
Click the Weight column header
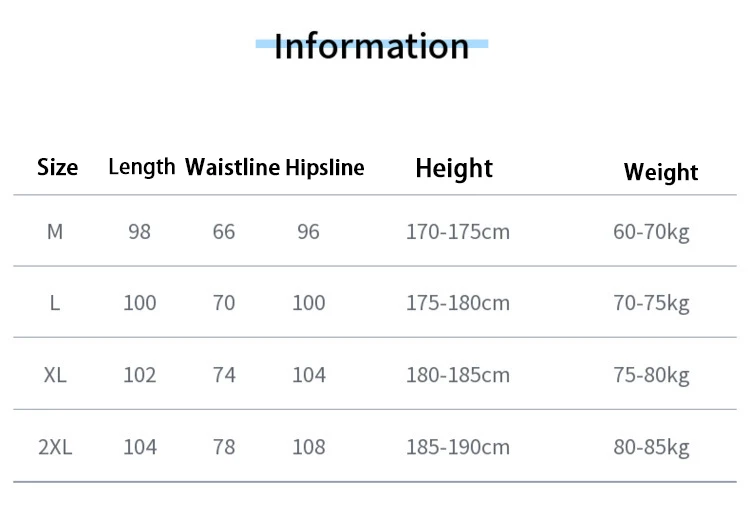661,172
